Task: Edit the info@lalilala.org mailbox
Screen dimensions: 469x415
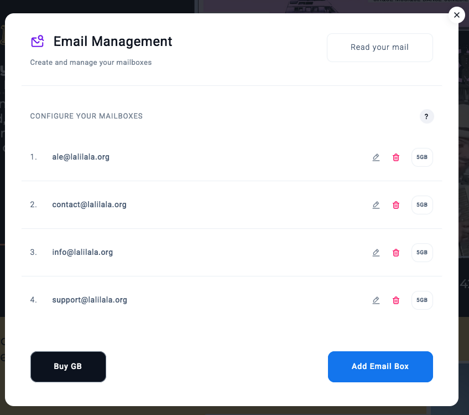Action: (376, 253)
